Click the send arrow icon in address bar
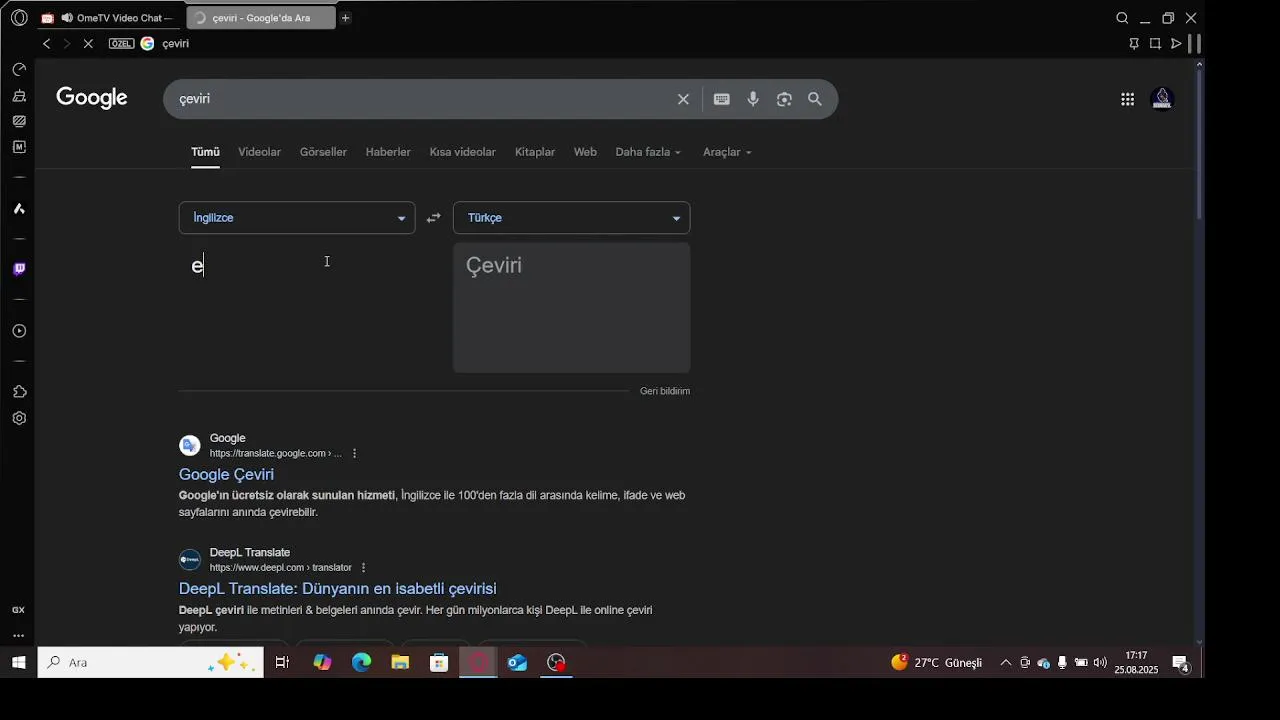1280x720 pixels. coord(1176,44)
